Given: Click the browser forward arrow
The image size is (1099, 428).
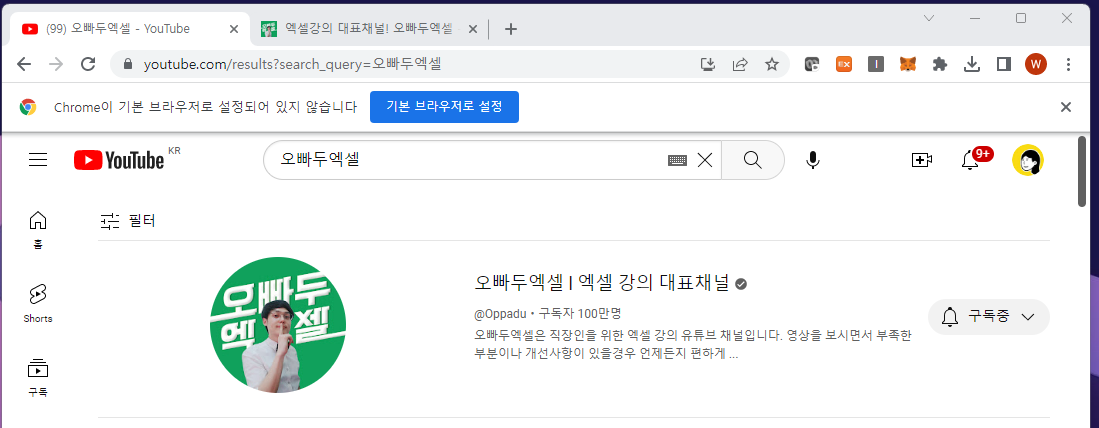Looking at the screenshot, I should [x=56, y=64].
